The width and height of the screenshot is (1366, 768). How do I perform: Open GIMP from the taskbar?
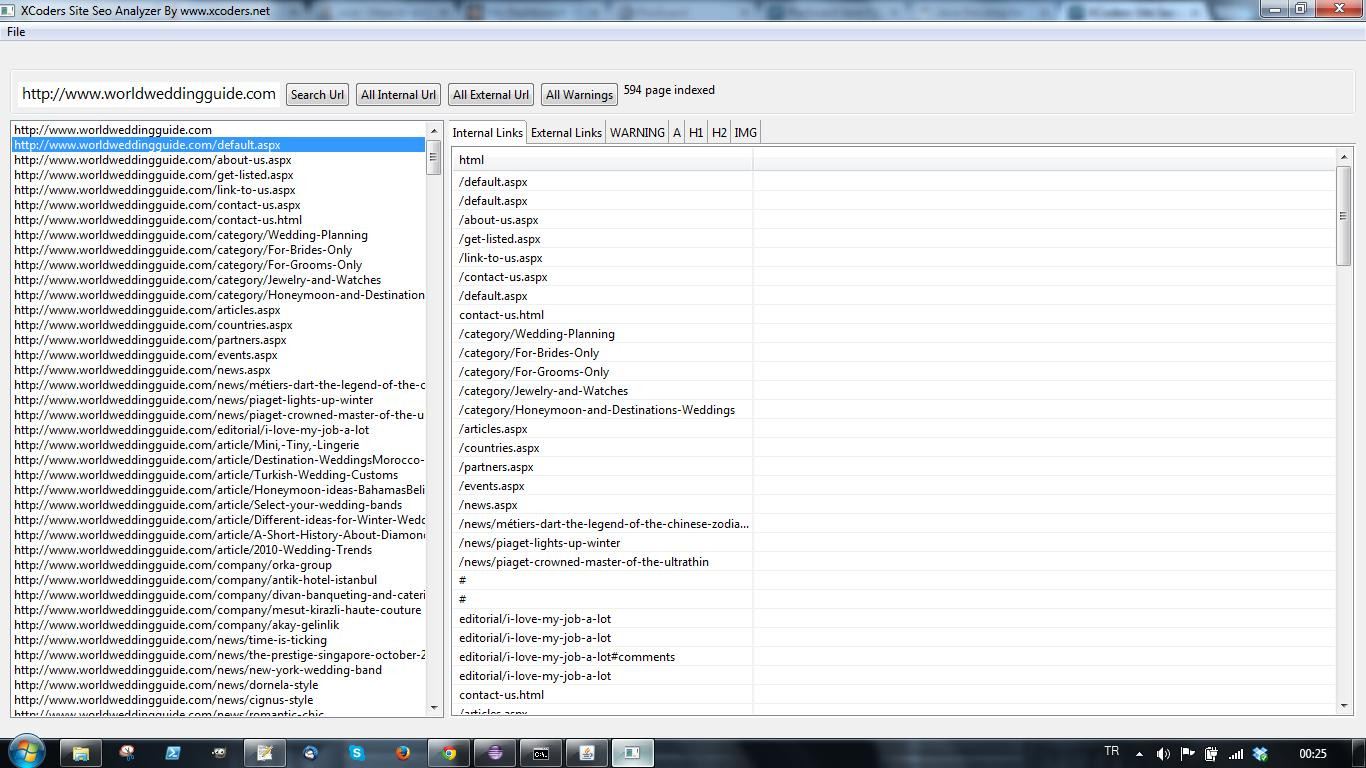[x=219, y=753]
